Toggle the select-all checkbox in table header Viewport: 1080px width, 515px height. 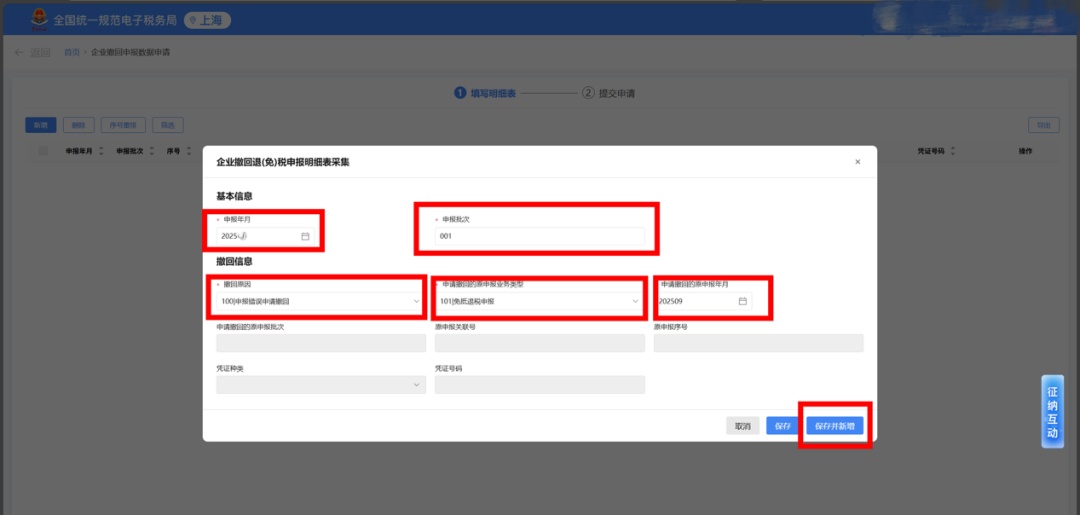pos(43,151)
